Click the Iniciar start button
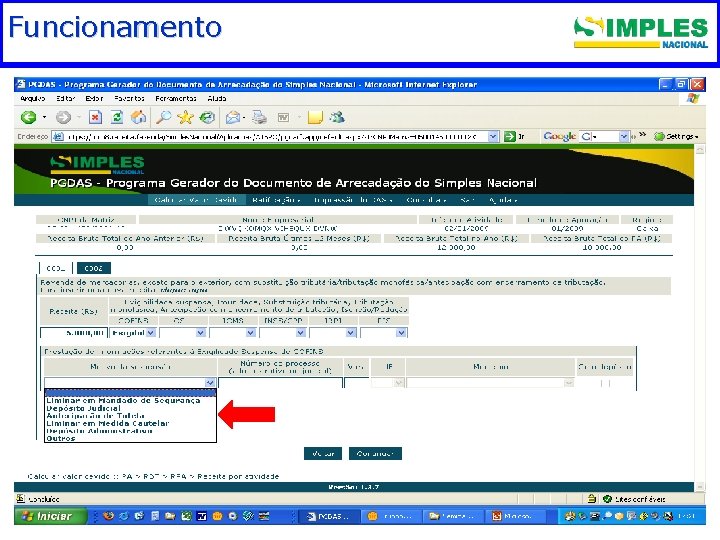The height and width of the screenshot is (540, 720). (x=51, y=516)
